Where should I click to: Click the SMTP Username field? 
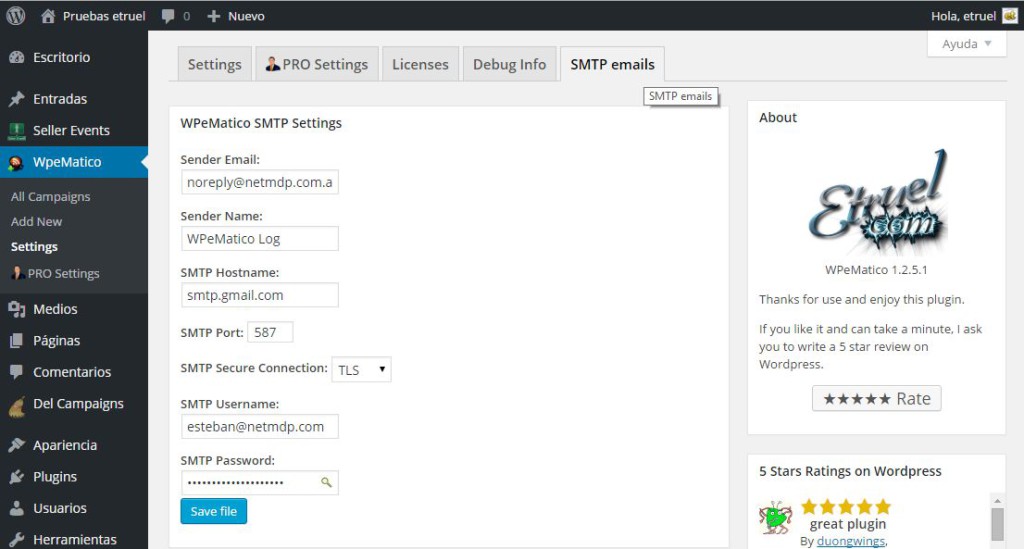pyautogui.click(x=259, y=426)
